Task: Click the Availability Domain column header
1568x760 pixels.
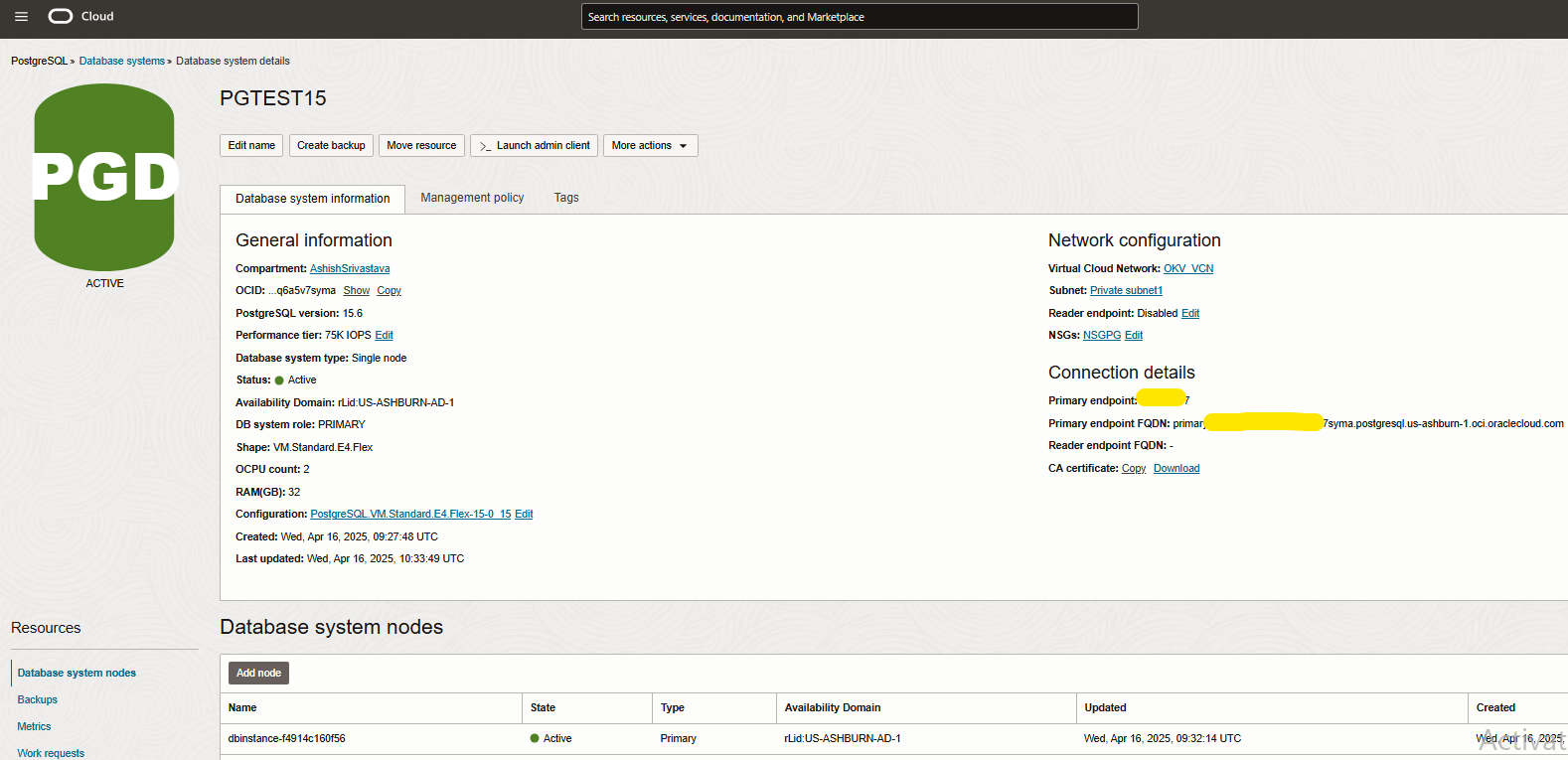Action: click(833, 707)
